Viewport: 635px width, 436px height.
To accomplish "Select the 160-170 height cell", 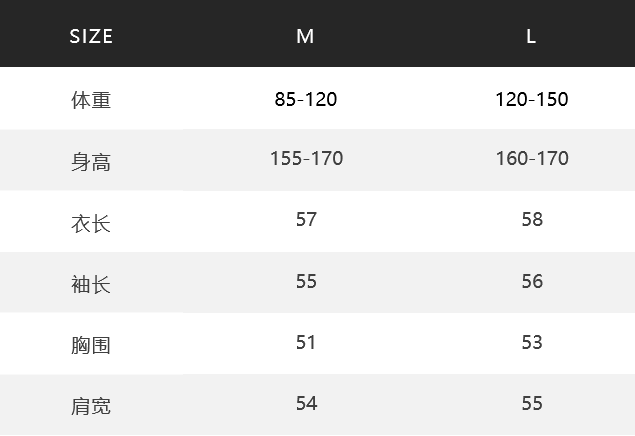I will (532, 158).
